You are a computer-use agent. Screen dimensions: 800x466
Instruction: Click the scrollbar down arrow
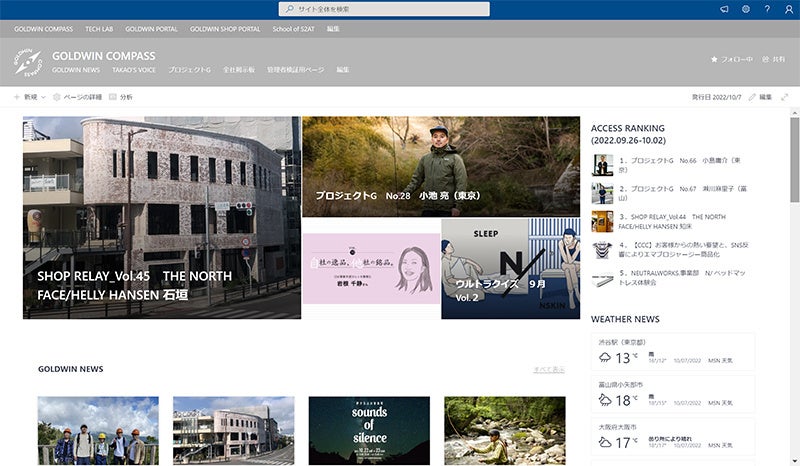[794, 461]
